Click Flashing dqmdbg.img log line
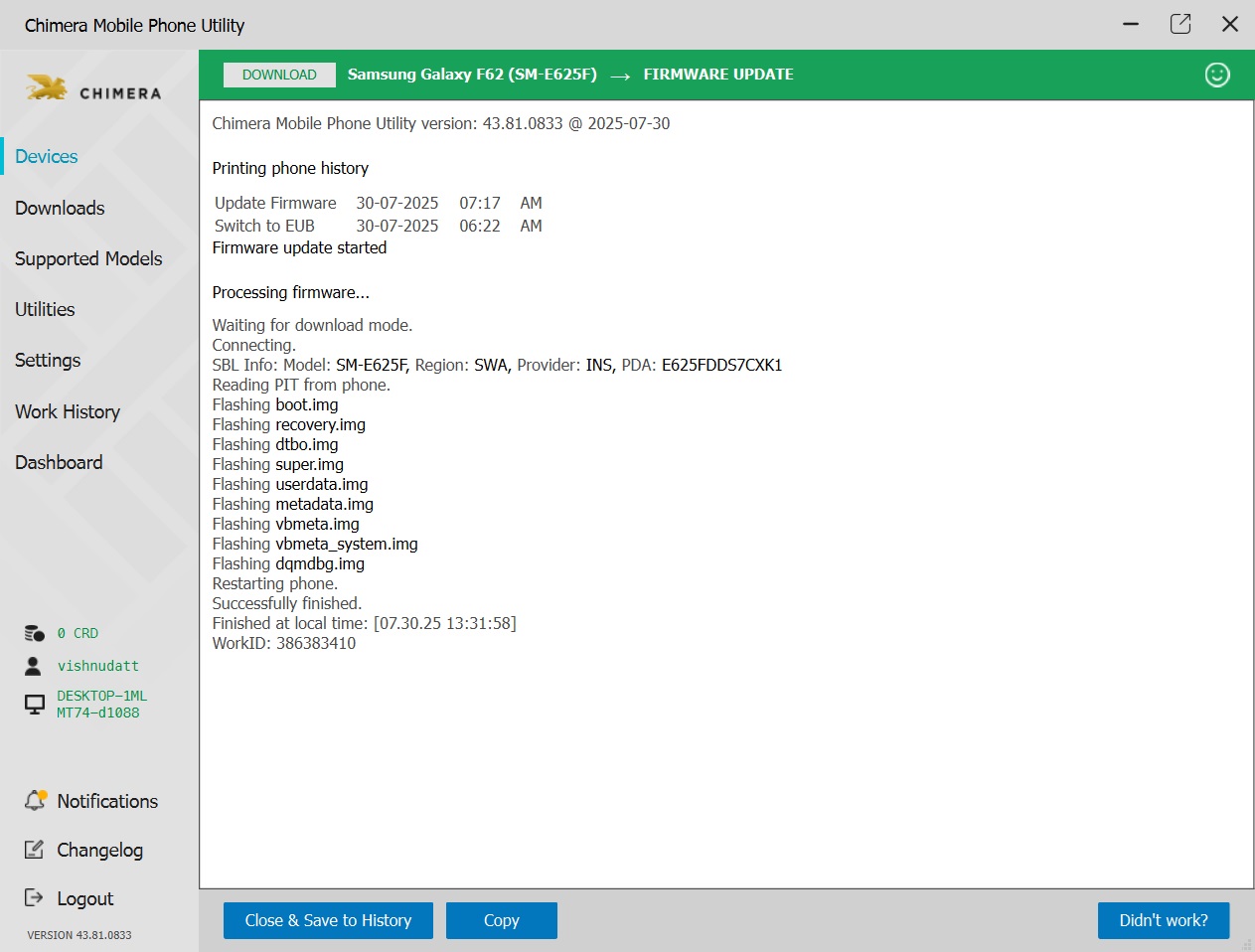The height and width of the screenshot is (952, 1255). click(288, 563)
